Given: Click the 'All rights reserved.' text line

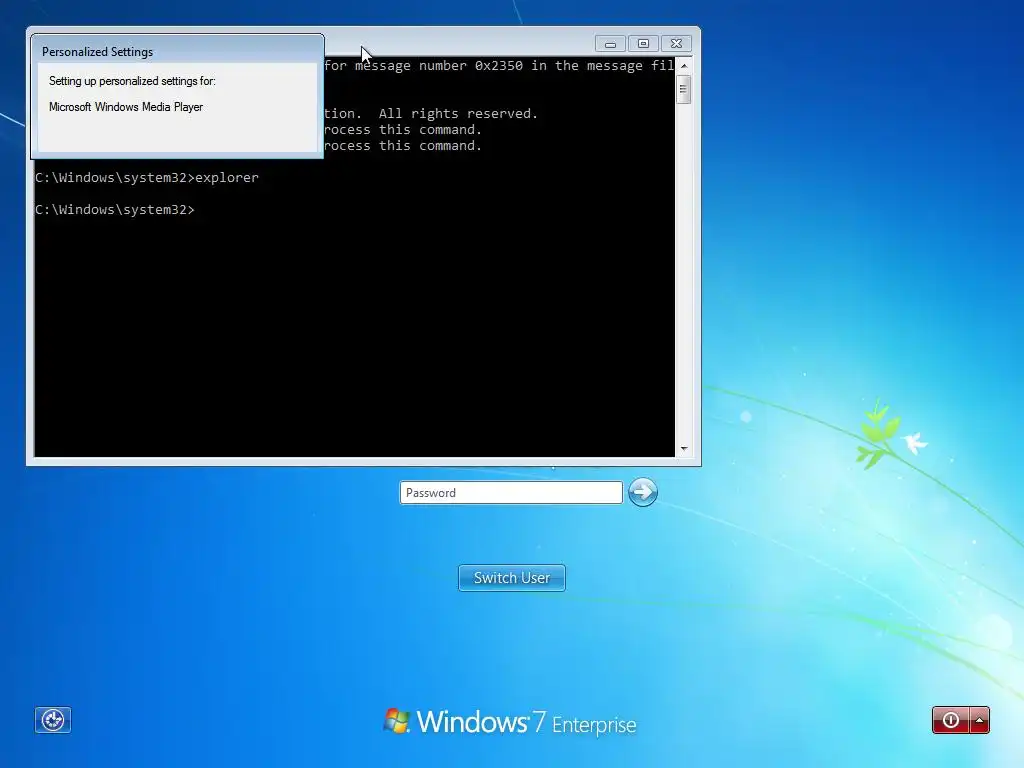Looking at the screenshot, I should [x=431, y=114].
